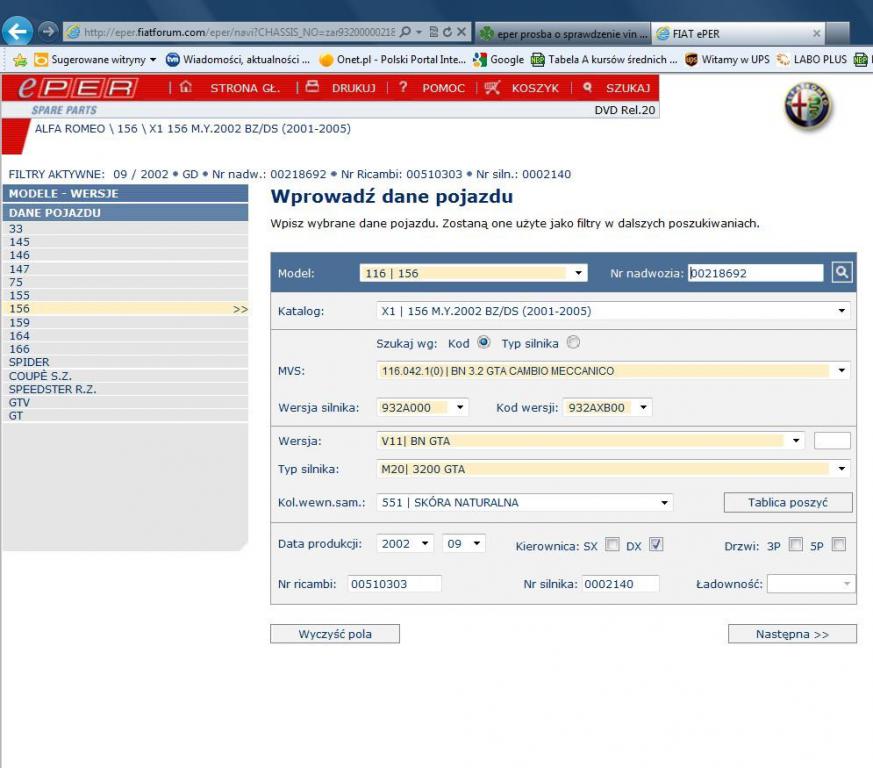The height and width of the screenshot is (768, 873).
Task: Click the browser address bar URL
Action: [x=239, y=32]
